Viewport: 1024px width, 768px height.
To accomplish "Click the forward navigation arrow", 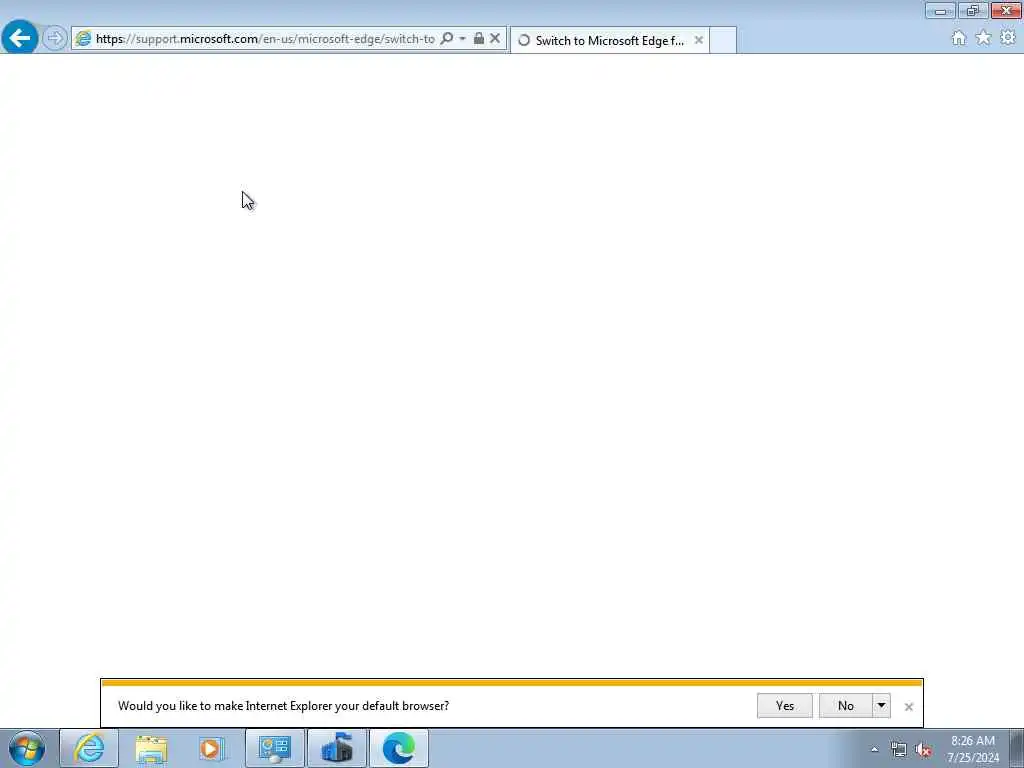I will pos(55,38).
